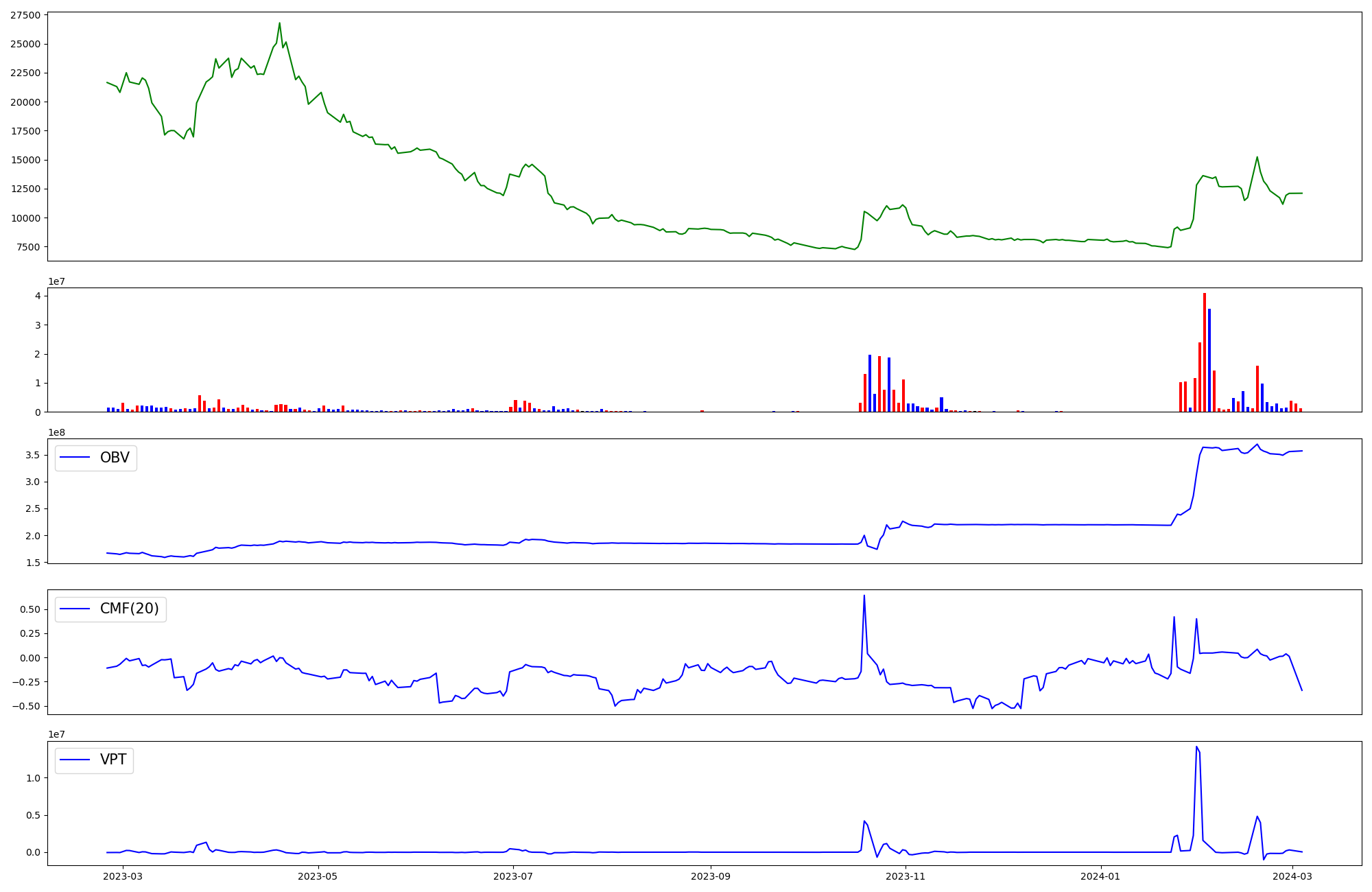Click the 2023-03 x-axis date label

[x=123, y=876]
